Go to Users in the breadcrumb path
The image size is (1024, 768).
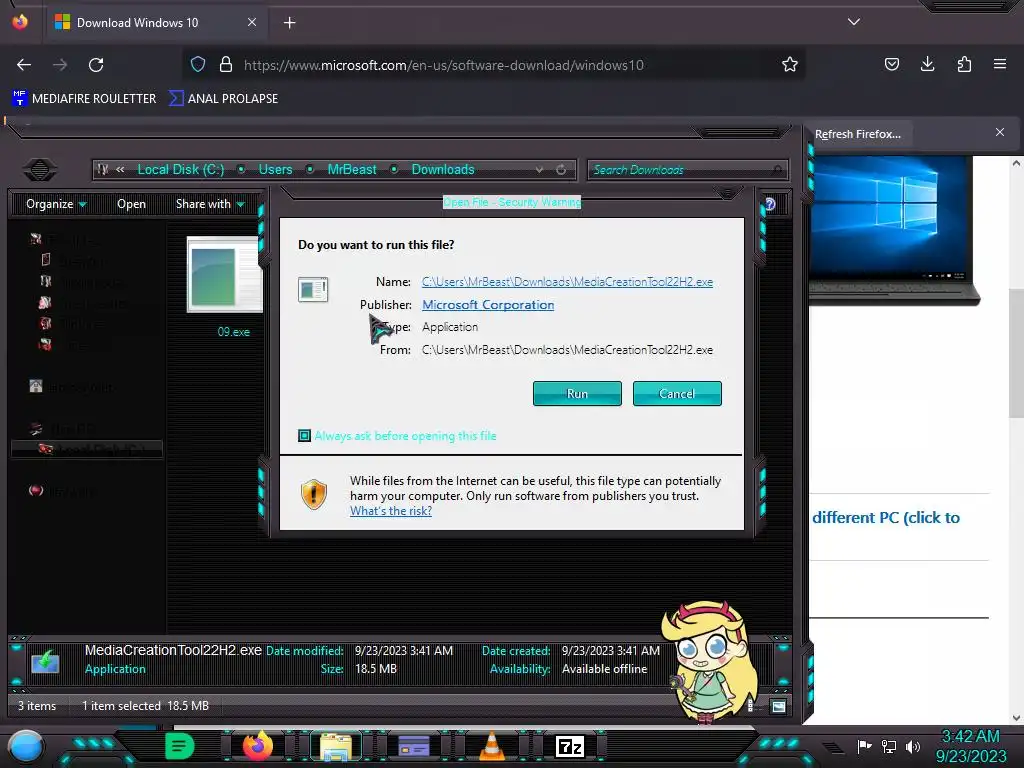(x=275, y=170)
